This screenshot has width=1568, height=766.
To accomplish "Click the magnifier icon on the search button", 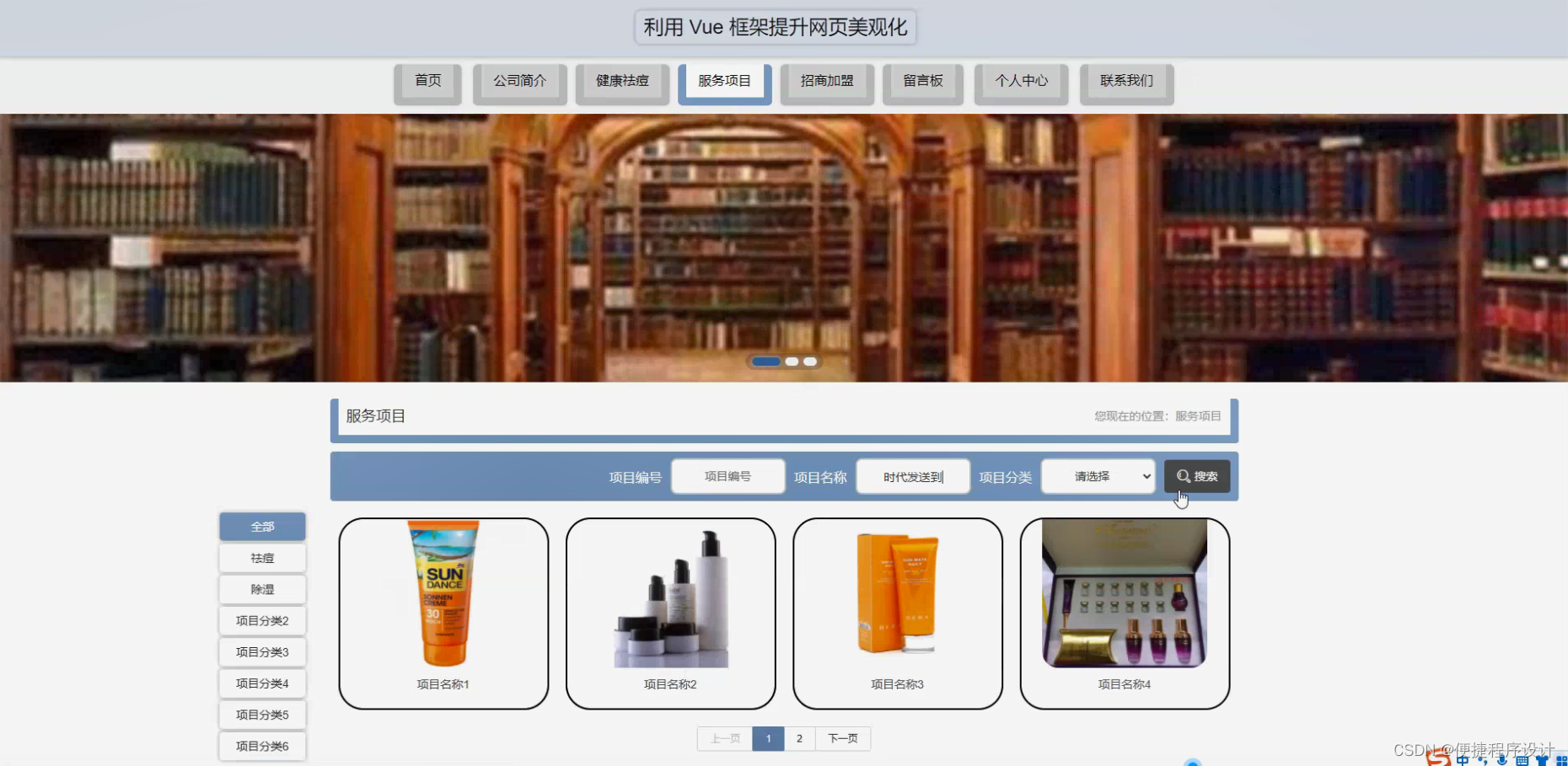I will pos(1184,475).
